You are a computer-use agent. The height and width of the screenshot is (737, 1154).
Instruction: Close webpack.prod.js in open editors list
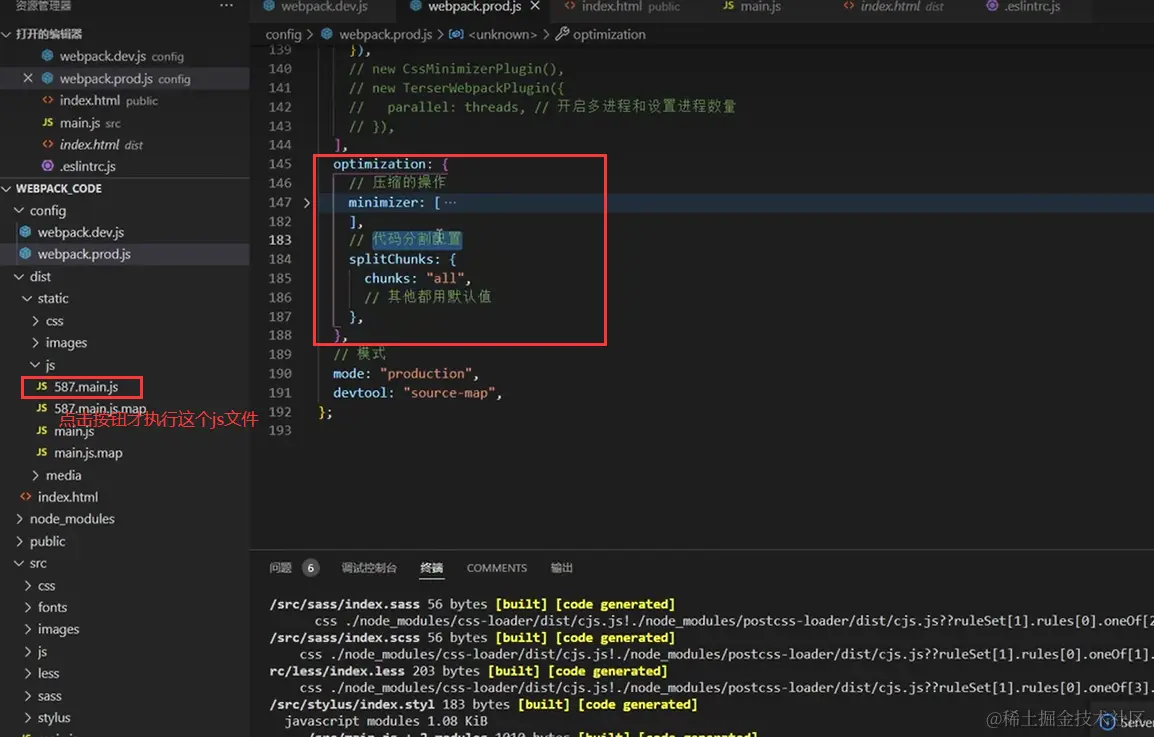click(28, 78)
